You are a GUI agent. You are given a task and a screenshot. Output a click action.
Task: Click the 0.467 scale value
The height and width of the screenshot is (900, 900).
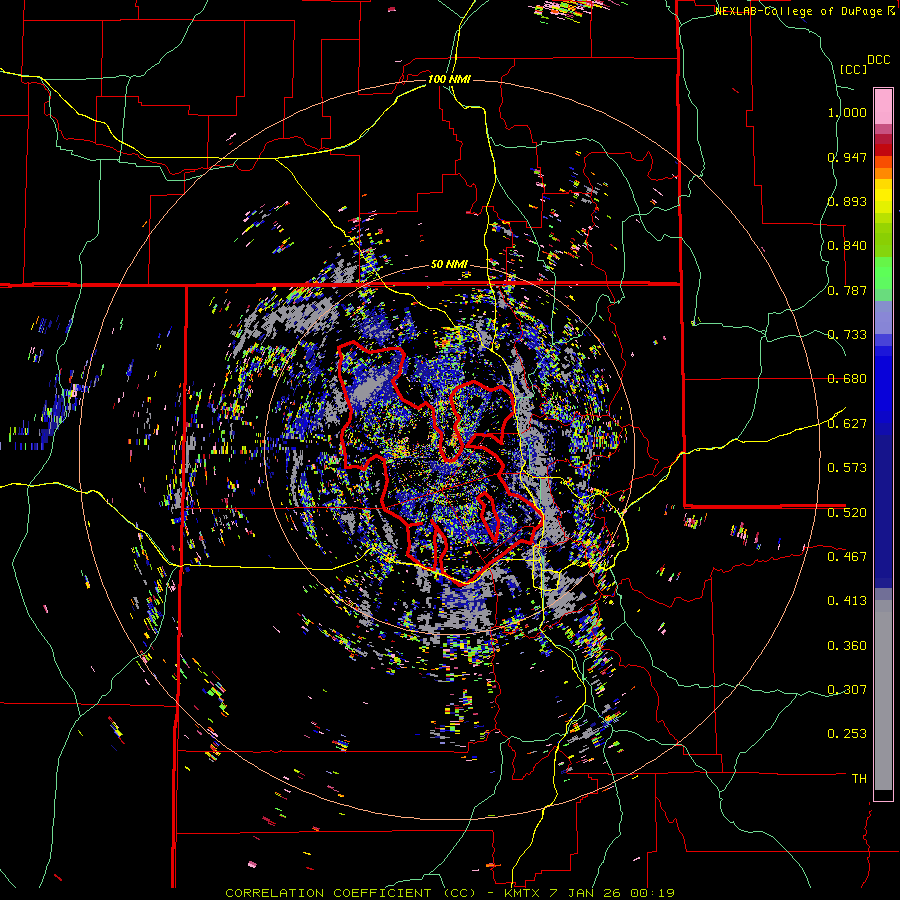847,556
